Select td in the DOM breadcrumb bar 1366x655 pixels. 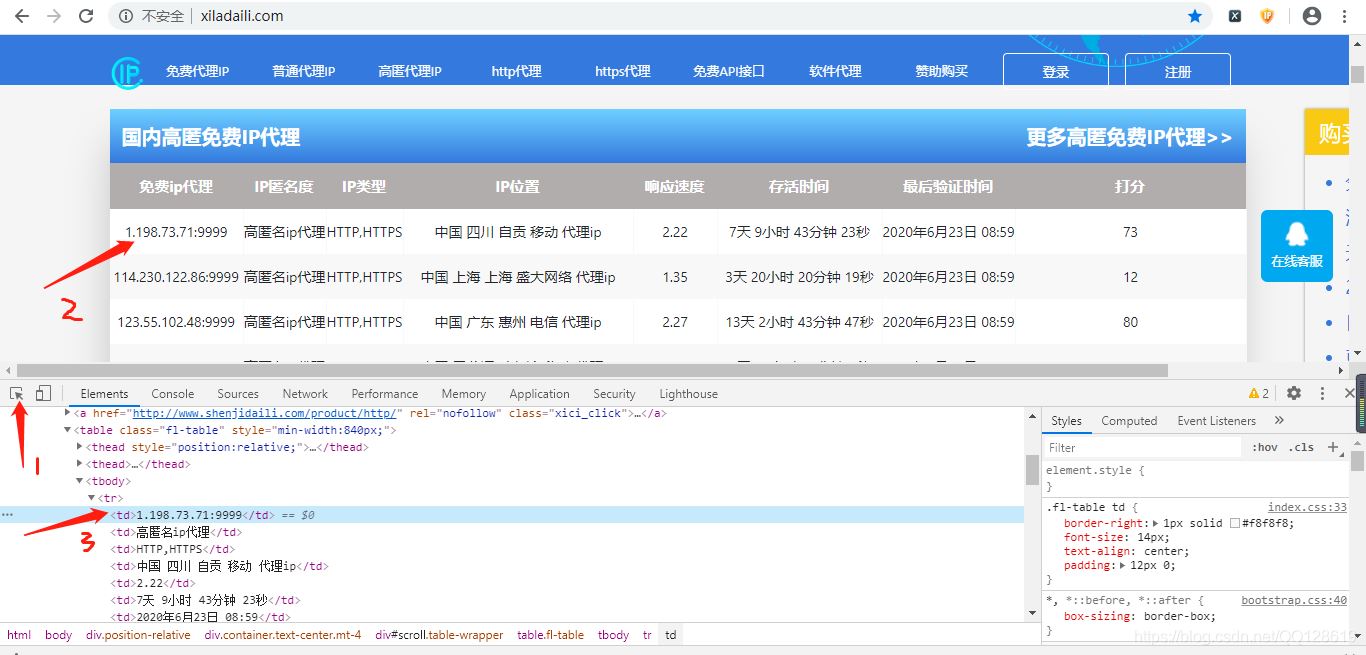670,635
